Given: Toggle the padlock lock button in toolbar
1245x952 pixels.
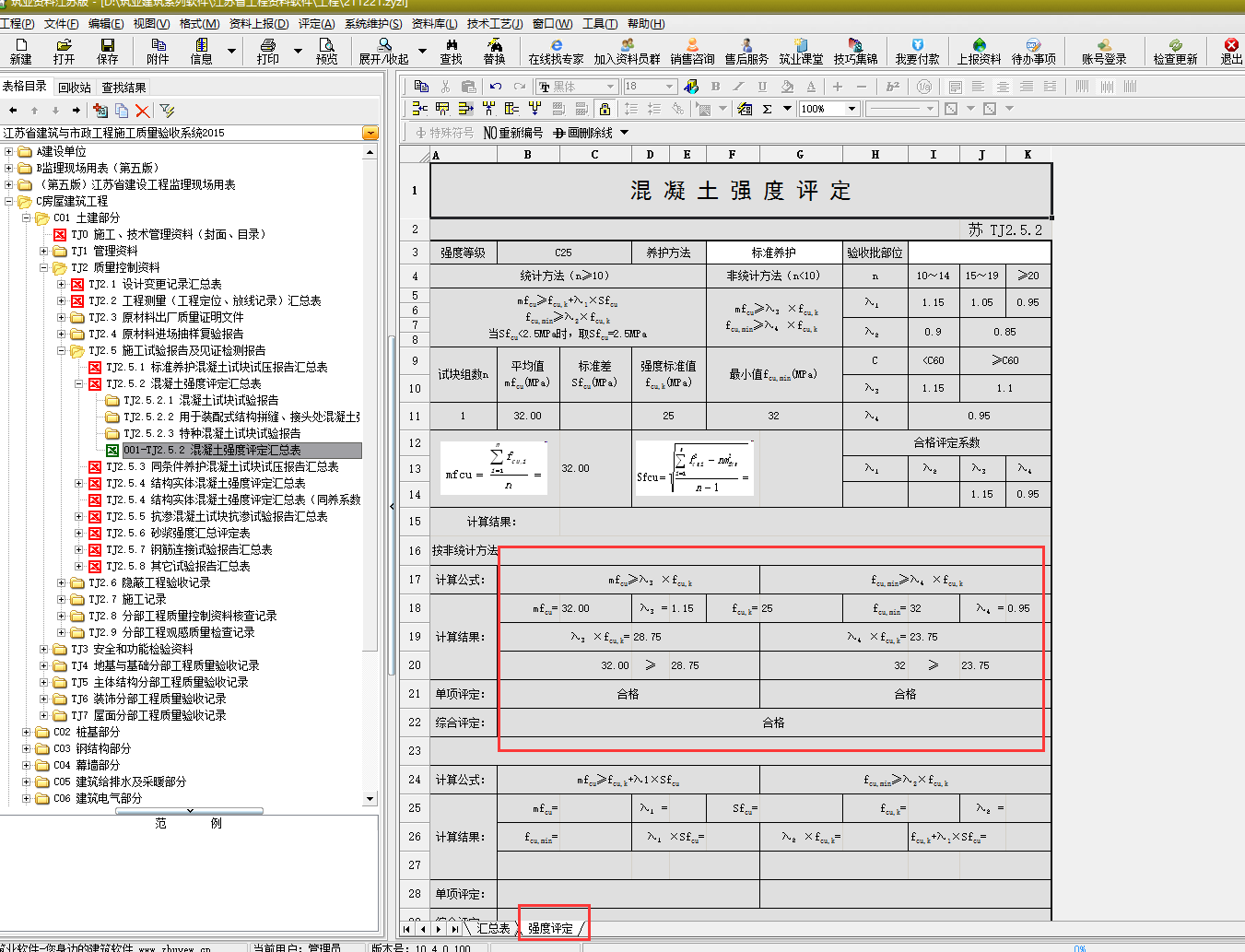Looking at the screenshot, I should click(605, 109).
